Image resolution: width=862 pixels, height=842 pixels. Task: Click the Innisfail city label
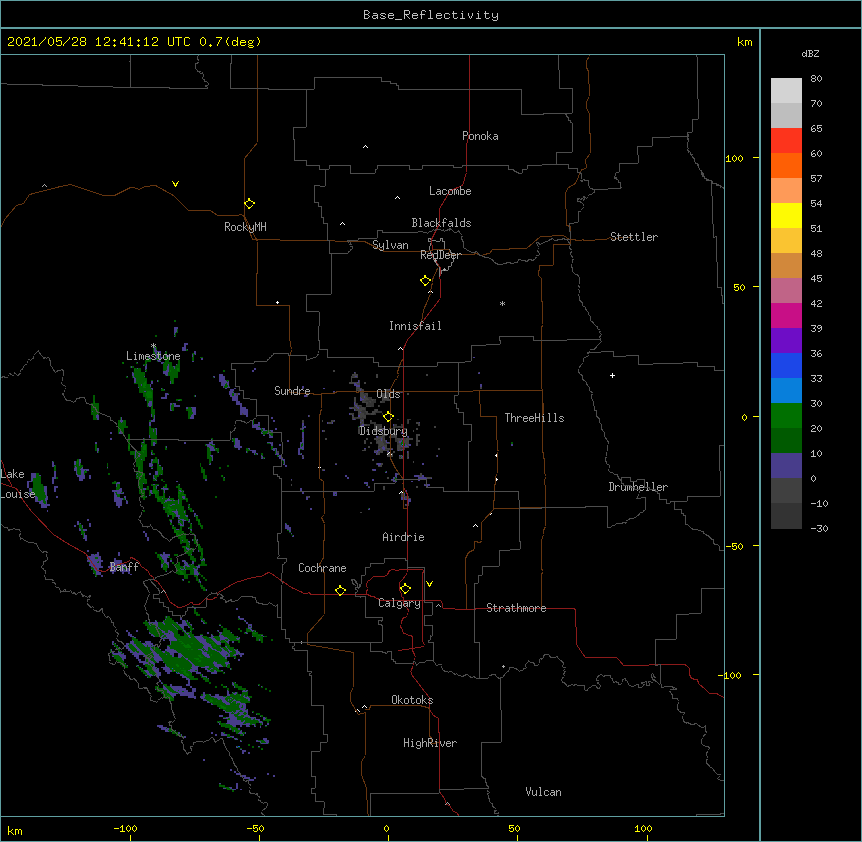click(415, 326)
